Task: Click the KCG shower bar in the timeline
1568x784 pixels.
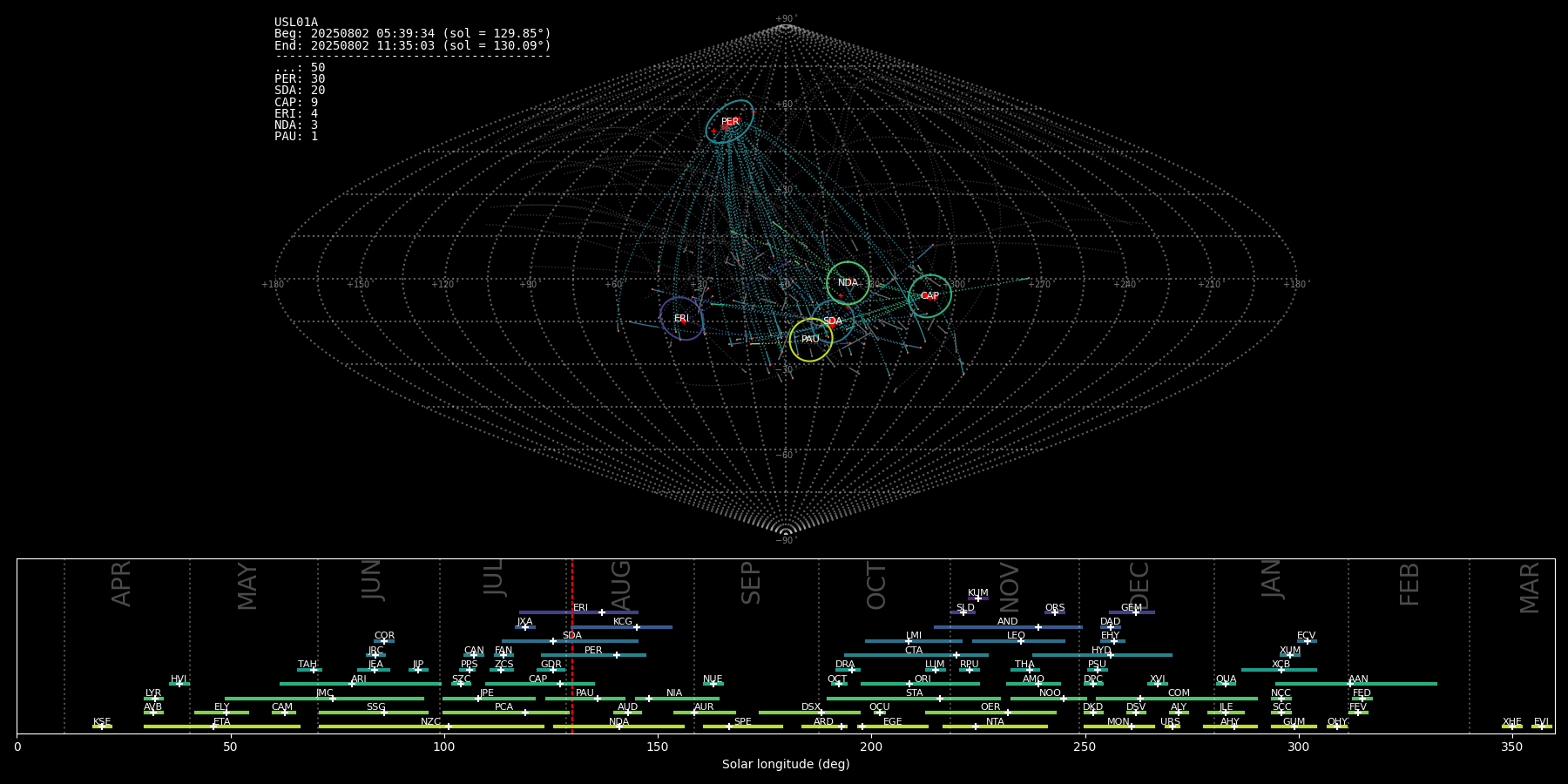Action: (x=621, y=627)
